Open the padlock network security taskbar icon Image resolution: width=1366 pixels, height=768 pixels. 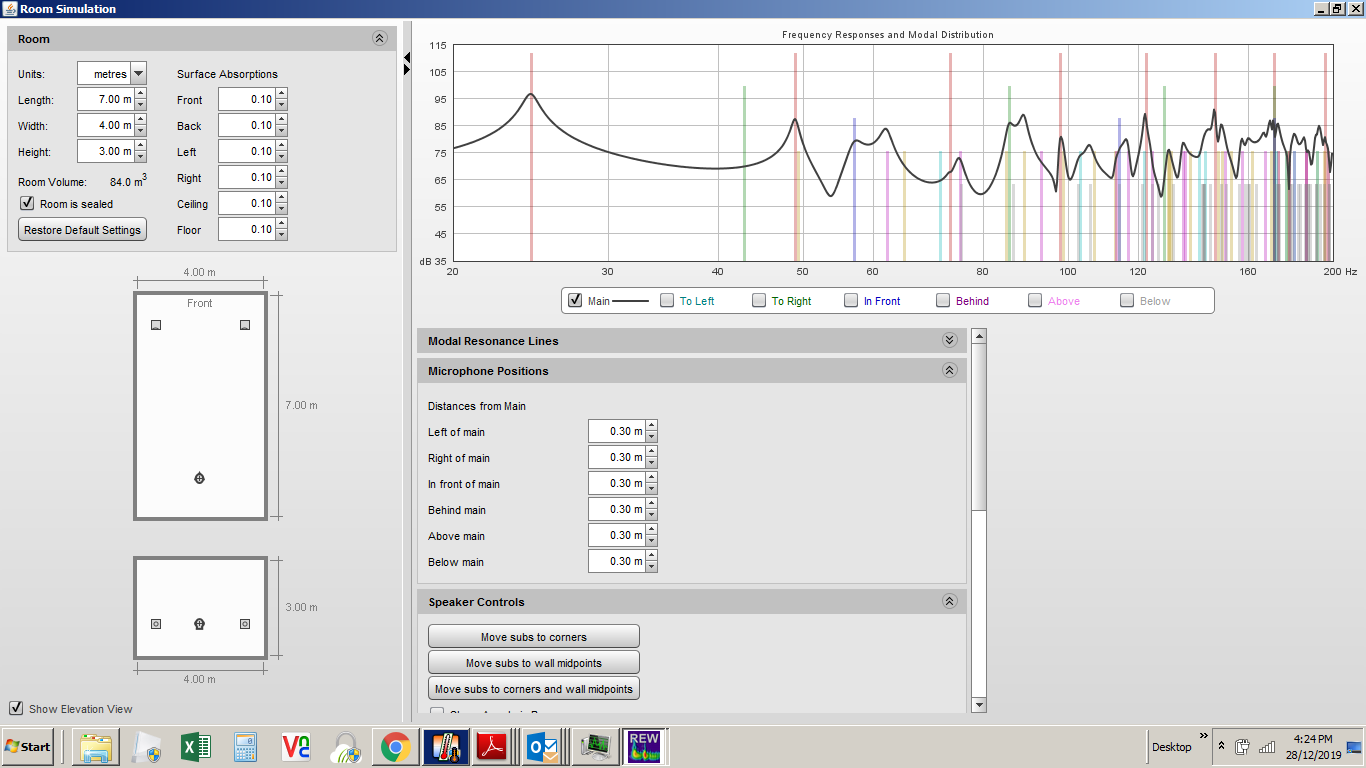pos(346,747)
